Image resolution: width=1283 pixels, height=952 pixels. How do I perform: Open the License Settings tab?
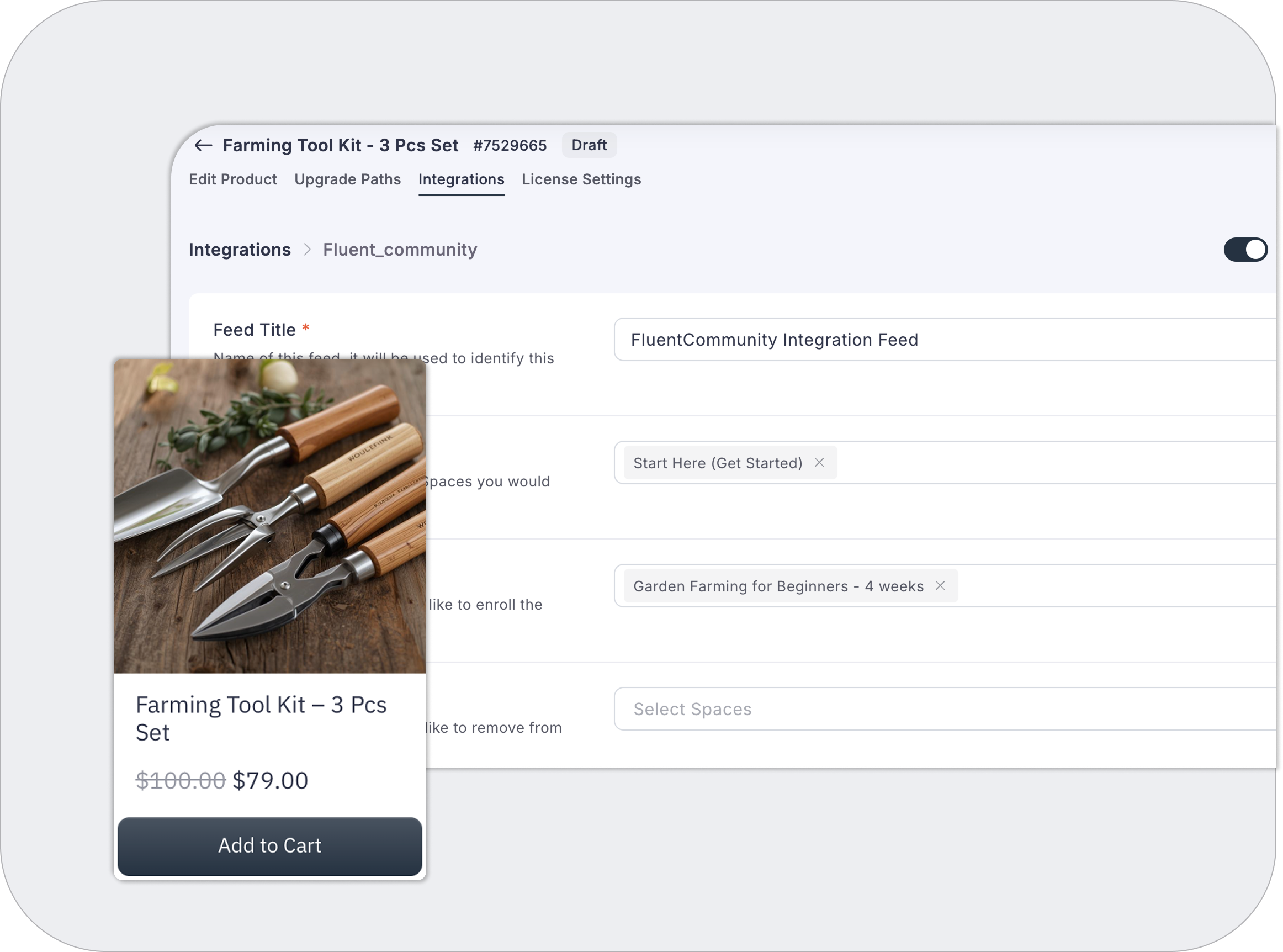tap(581, 179)
